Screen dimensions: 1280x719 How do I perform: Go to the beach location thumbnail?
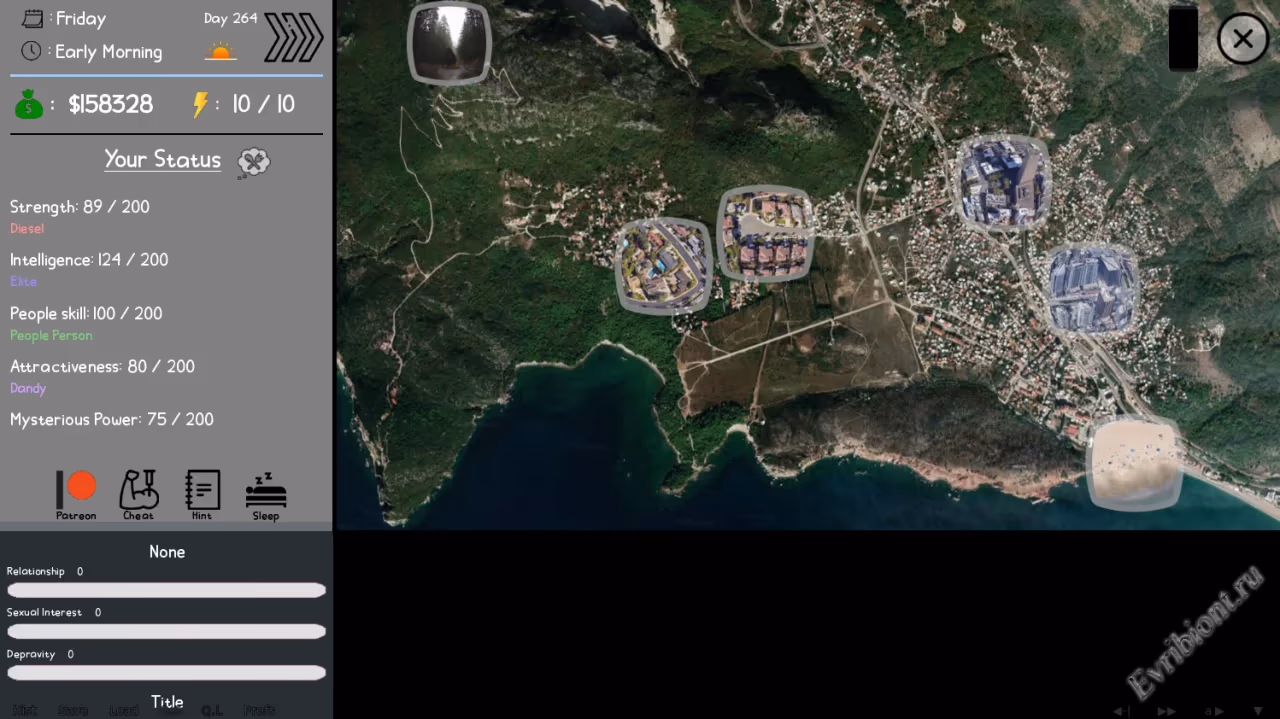coord(1134,465)
